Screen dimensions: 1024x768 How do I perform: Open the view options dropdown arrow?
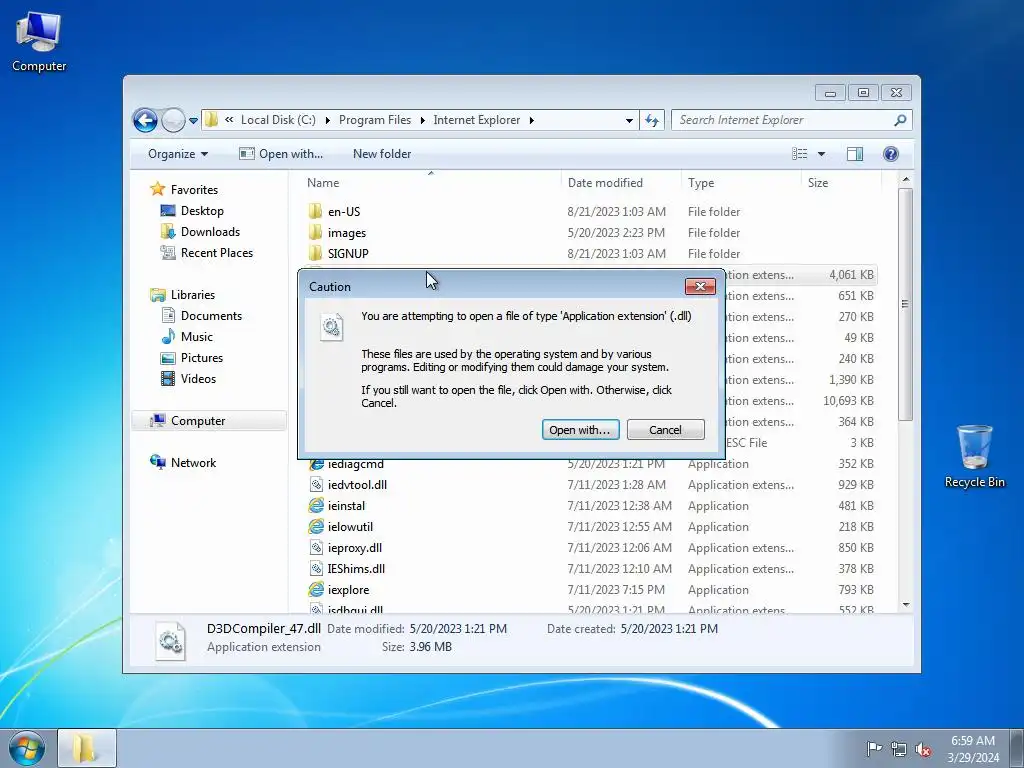pos(822,154)
